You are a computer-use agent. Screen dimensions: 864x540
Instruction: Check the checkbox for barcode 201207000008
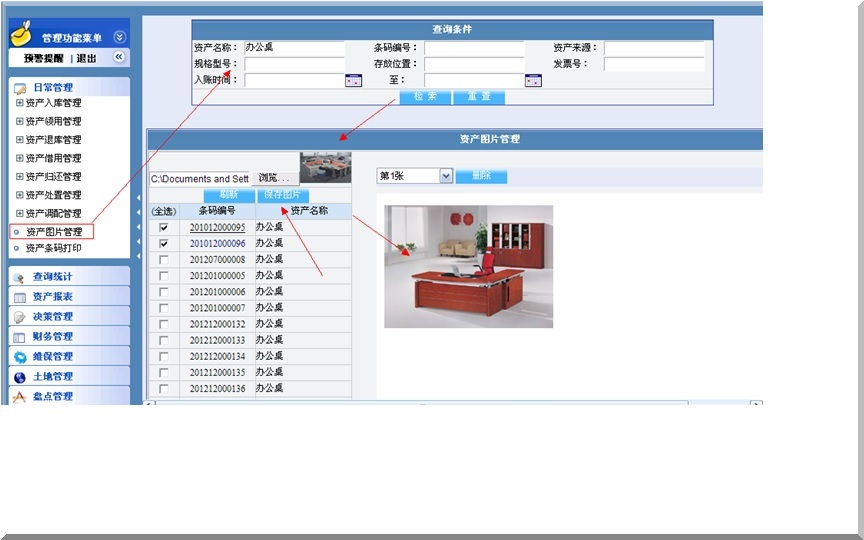coord(163,260)
